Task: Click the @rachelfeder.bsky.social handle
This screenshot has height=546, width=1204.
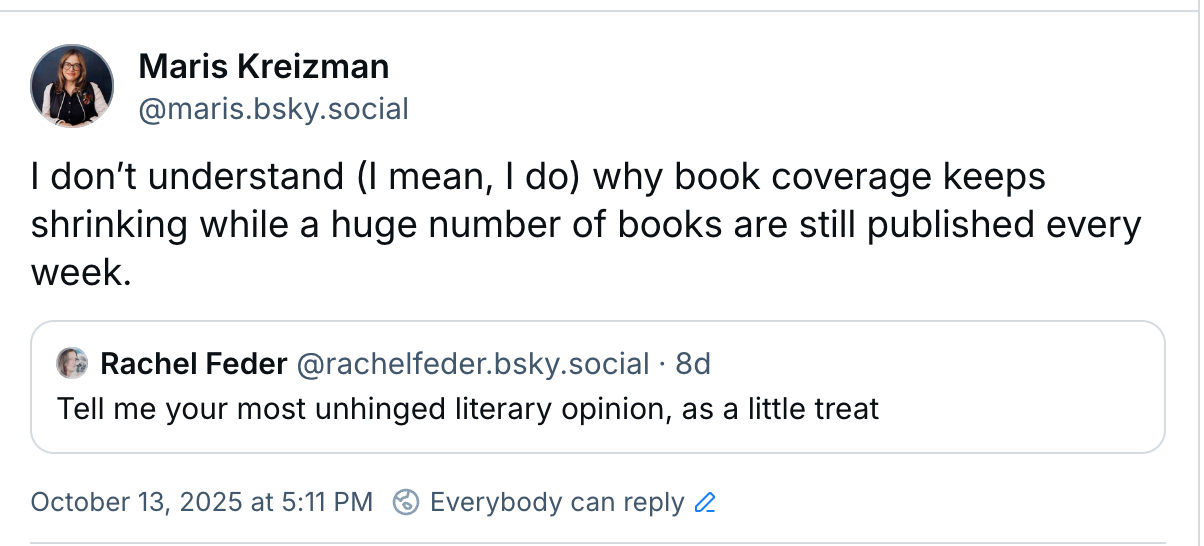Action: coord(473,364)
